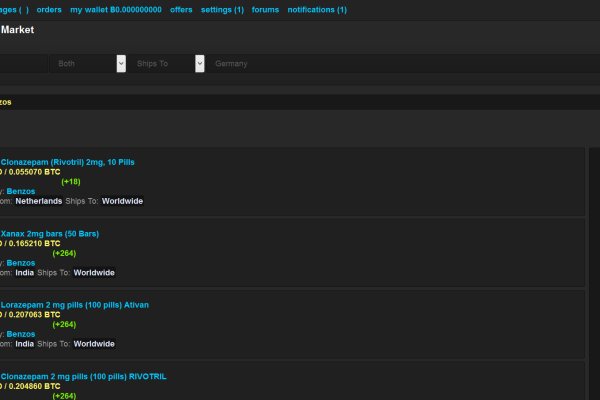Click the Benzos vendor link in first listing

tap(21, 191)
